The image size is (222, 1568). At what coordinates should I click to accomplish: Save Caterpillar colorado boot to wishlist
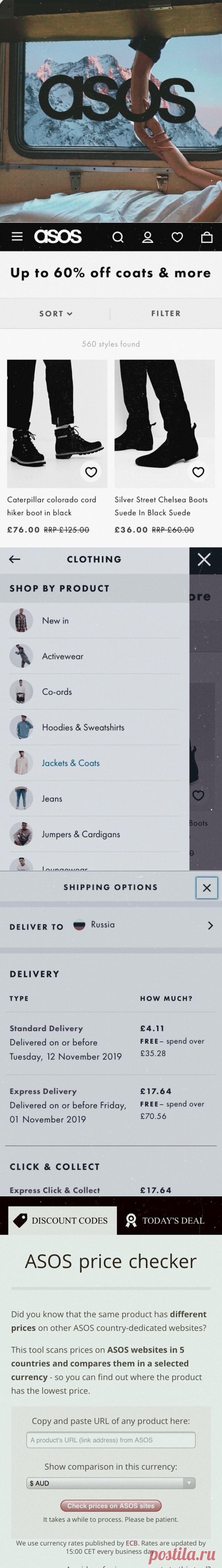coord(90,472)
